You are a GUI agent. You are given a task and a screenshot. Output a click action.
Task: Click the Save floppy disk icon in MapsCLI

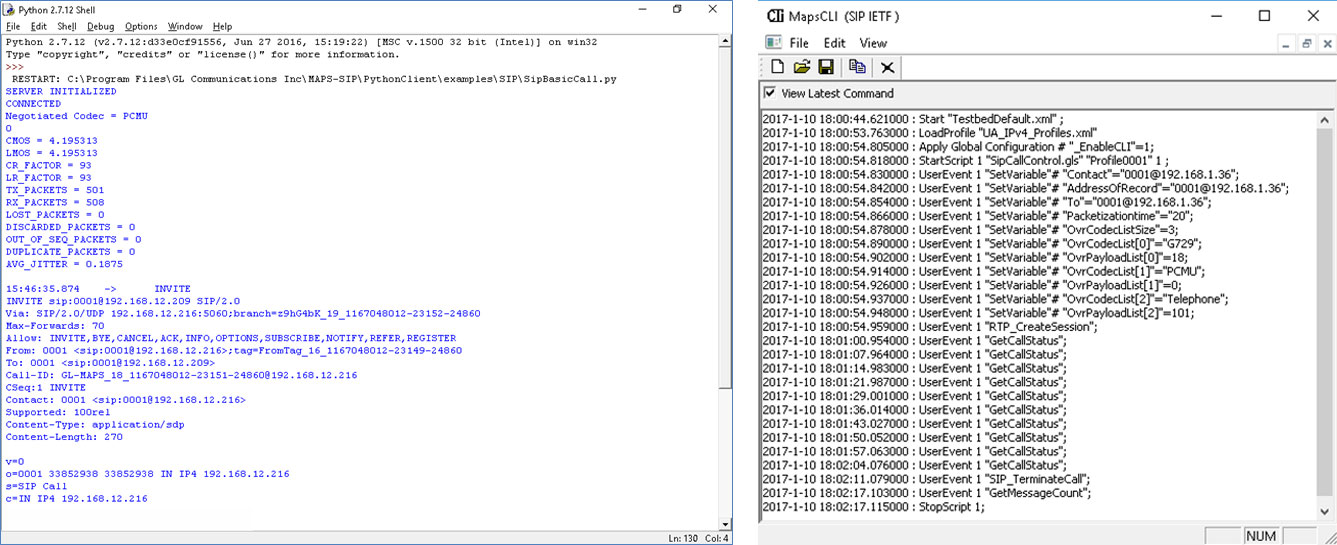click(x=826, y=67)
